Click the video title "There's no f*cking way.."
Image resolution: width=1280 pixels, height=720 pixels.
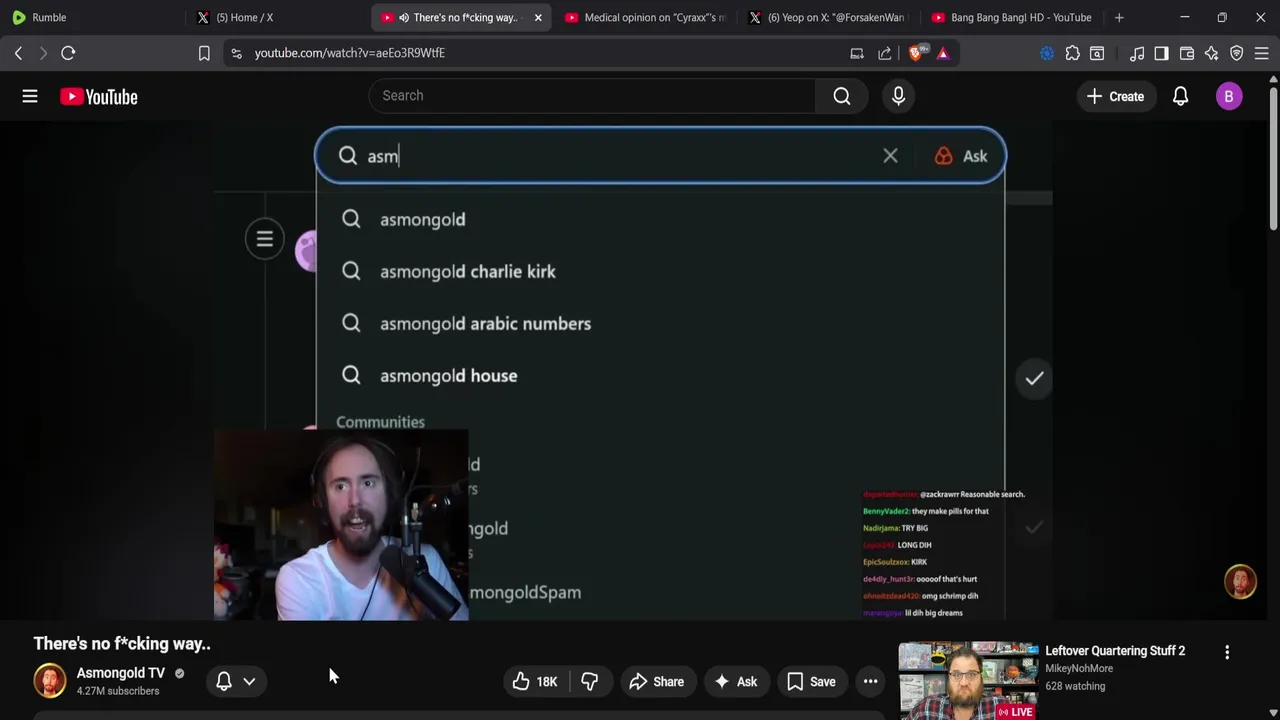click(122, 644)
